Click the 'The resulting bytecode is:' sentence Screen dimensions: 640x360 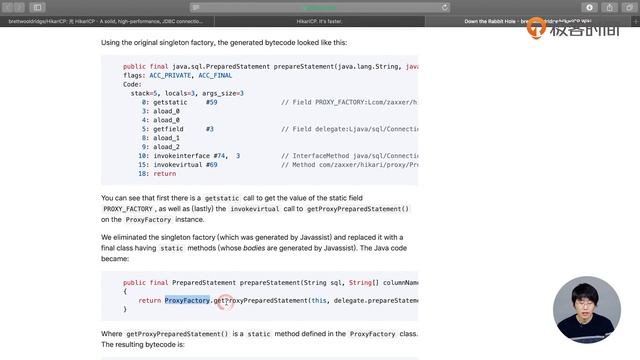(x=143, y=344)
